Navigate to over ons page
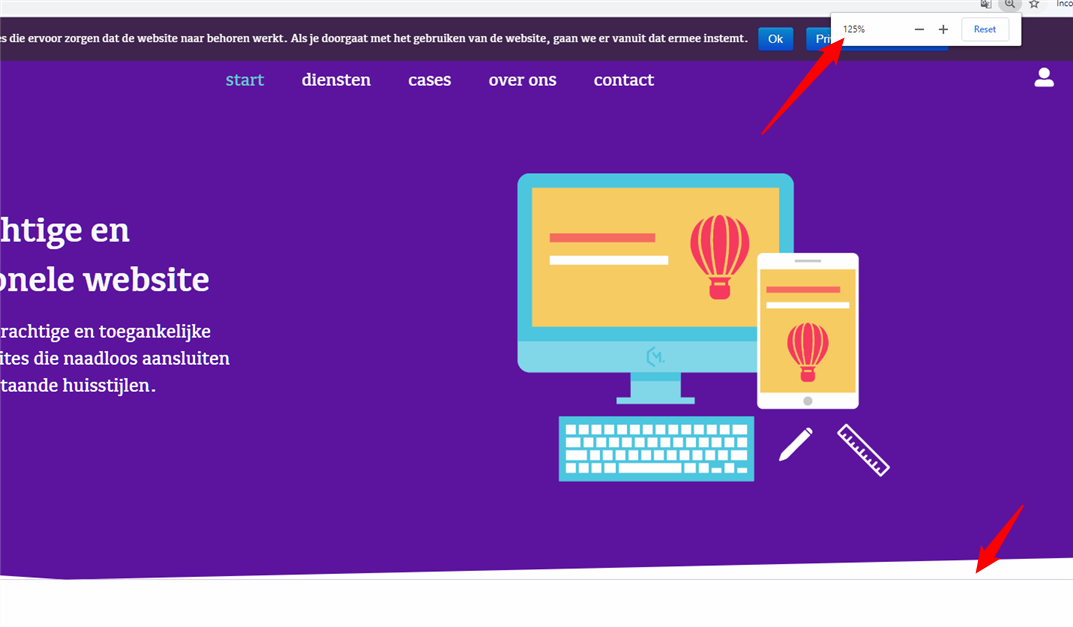 522,80
